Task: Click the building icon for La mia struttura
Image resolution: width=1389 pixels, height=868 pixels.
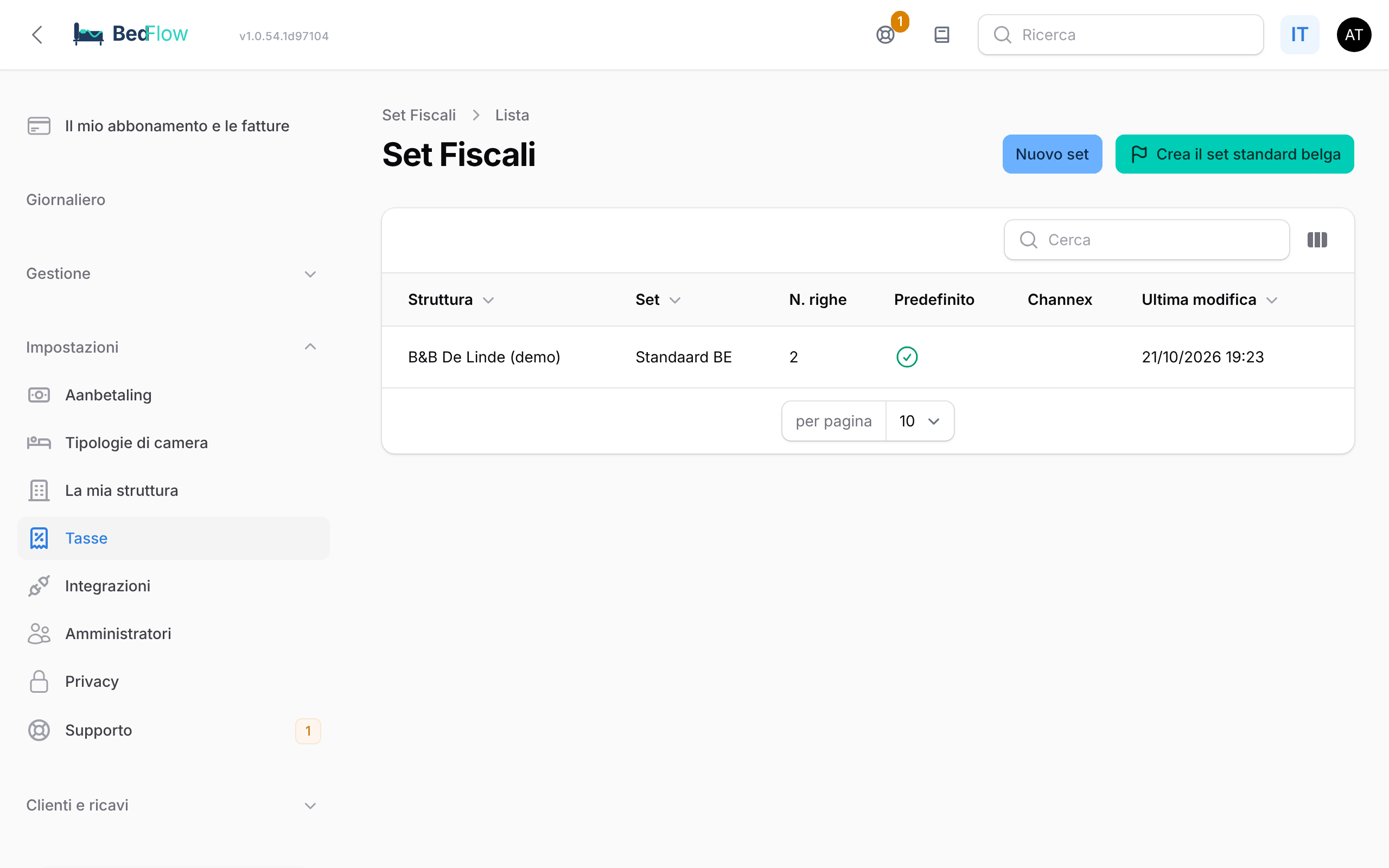Action: pos(39,490)
